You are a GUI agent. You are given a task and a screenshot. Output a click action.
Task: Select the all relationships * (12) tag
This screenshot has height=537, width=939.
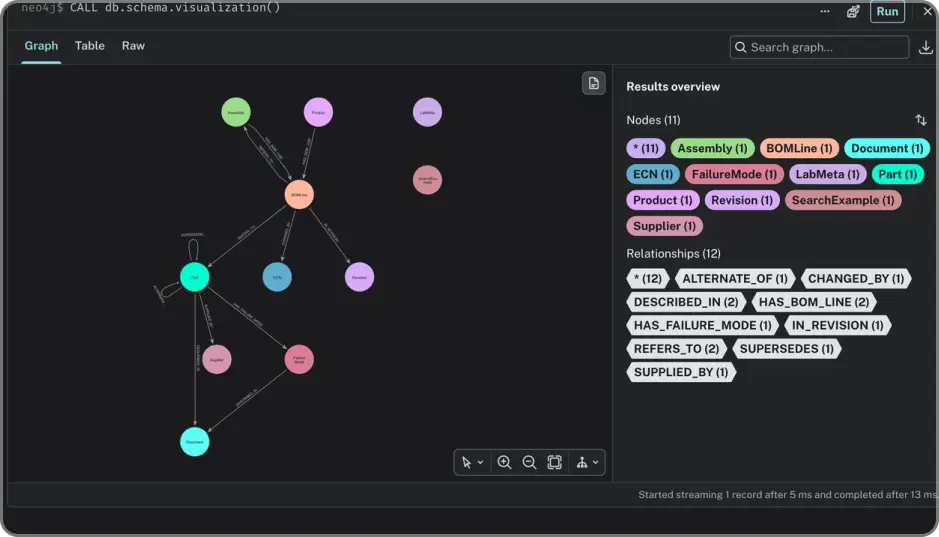tap(647, 278)
